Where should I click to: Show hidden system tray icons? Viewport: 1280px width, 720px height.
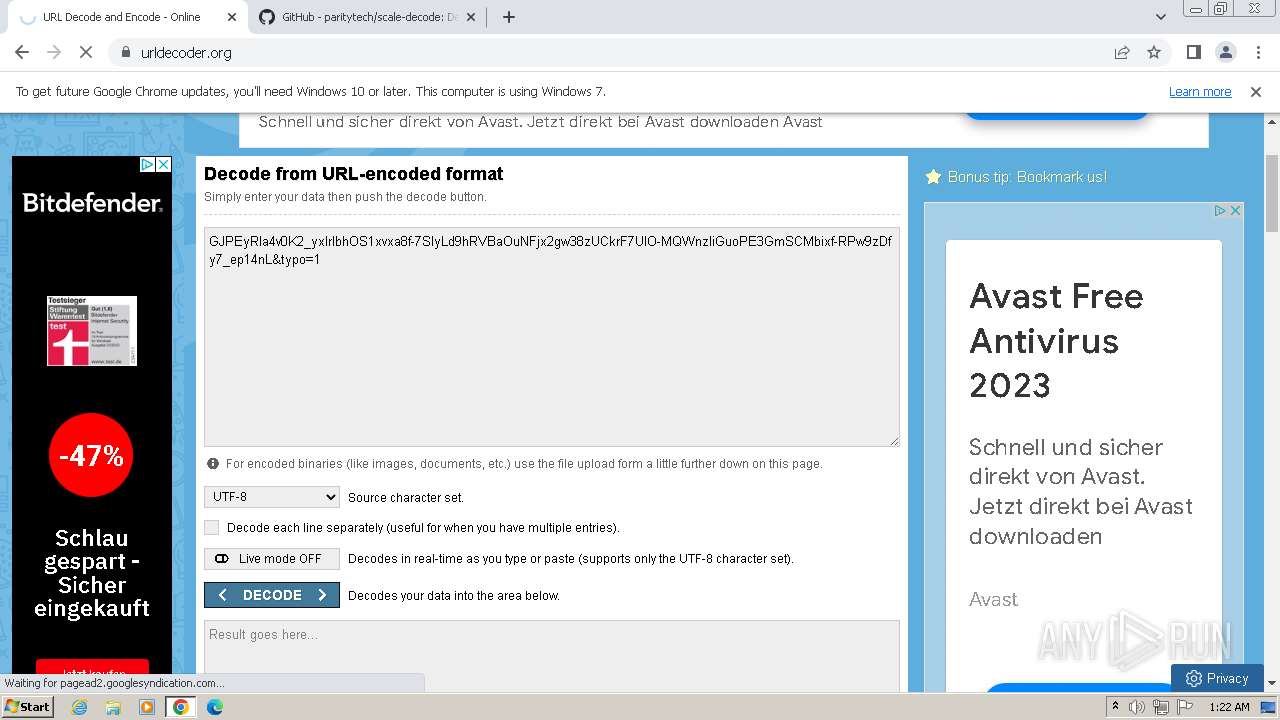click(1115, 707)
